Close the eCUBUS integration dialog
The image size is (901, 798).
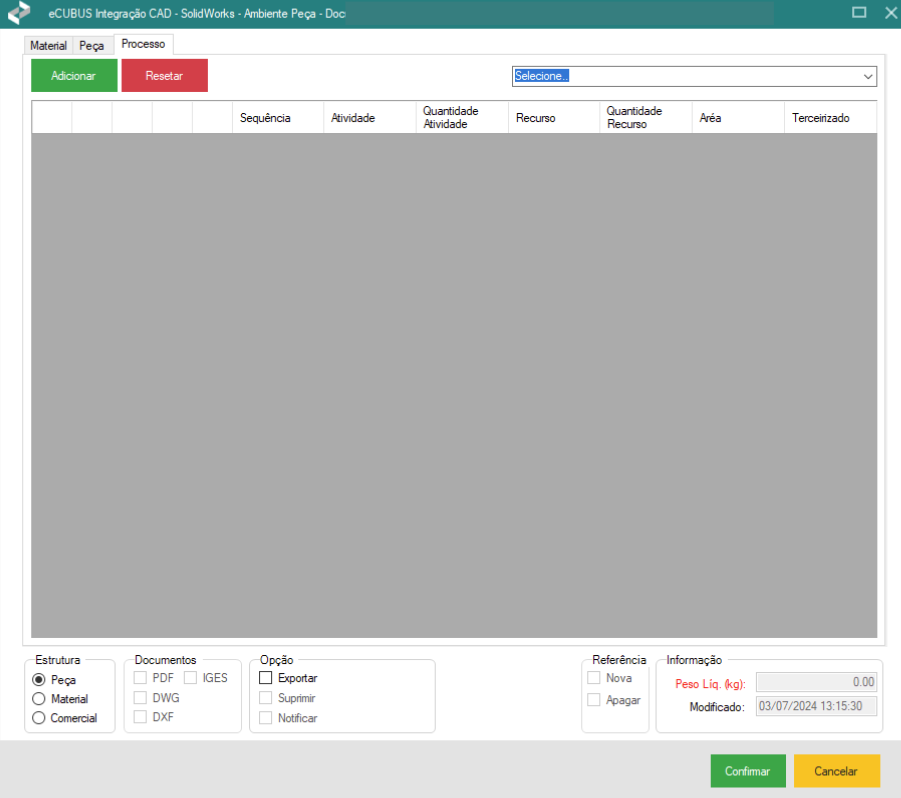(x=890, y=13)
